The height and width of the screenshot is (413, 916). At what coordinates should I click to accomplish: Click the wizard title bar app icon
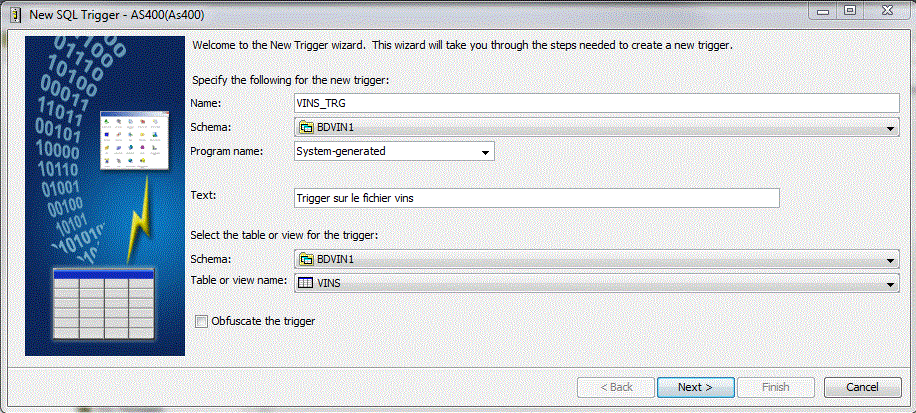(x=17, y=13)
